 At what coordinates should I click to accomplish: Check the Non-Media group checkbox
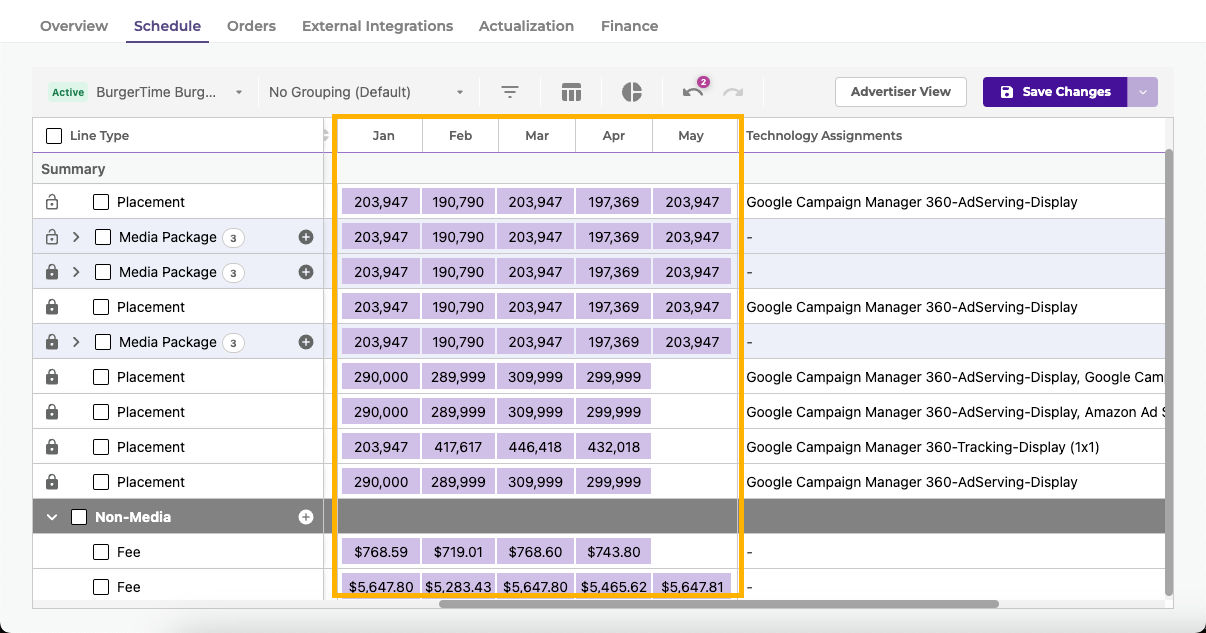click(x=79, y=517)
